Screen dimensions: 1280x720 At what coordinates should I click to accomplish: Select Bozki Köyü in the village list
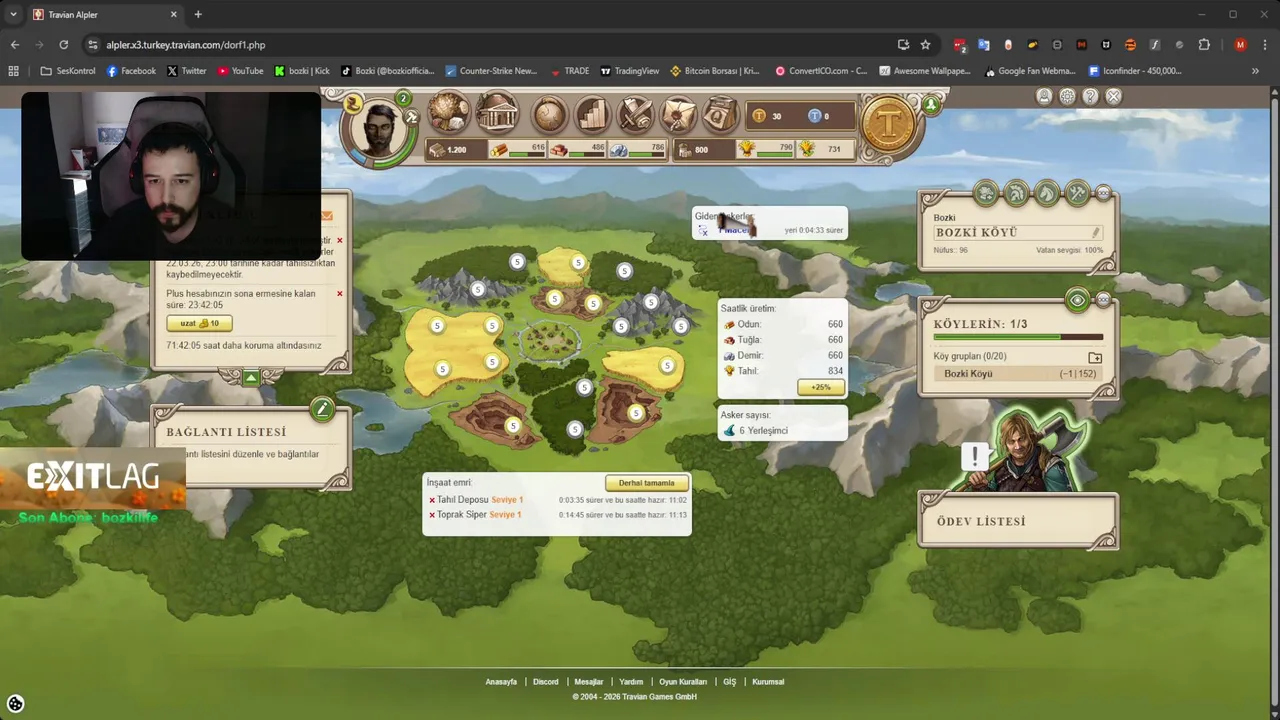(x=1018, y=374)
